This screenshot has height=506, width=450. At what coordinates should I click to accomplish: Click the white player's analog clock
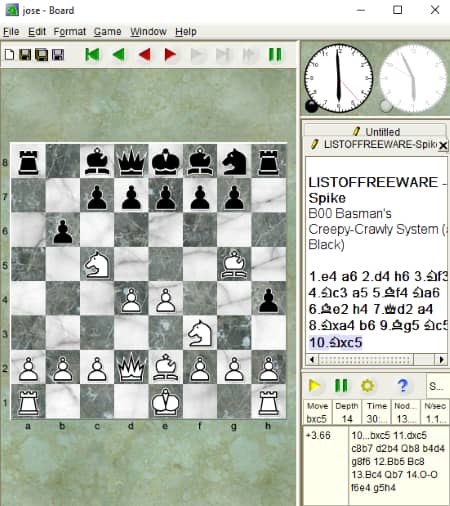pos(339,79)
